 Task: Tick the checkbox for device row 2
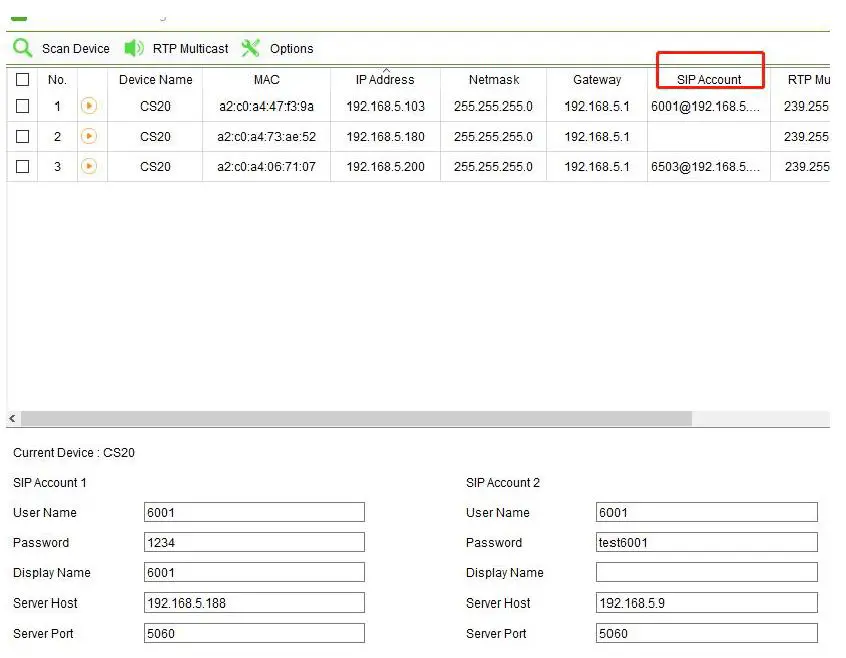23,137
